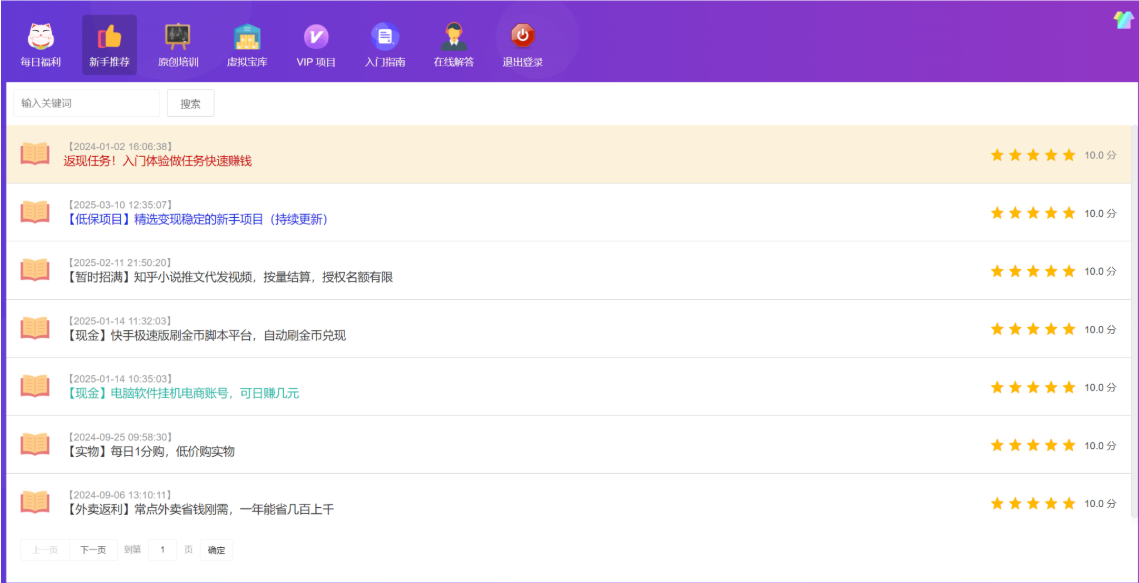
Task: Open the VIP项目 badge icon
Action: coord(316,37)
